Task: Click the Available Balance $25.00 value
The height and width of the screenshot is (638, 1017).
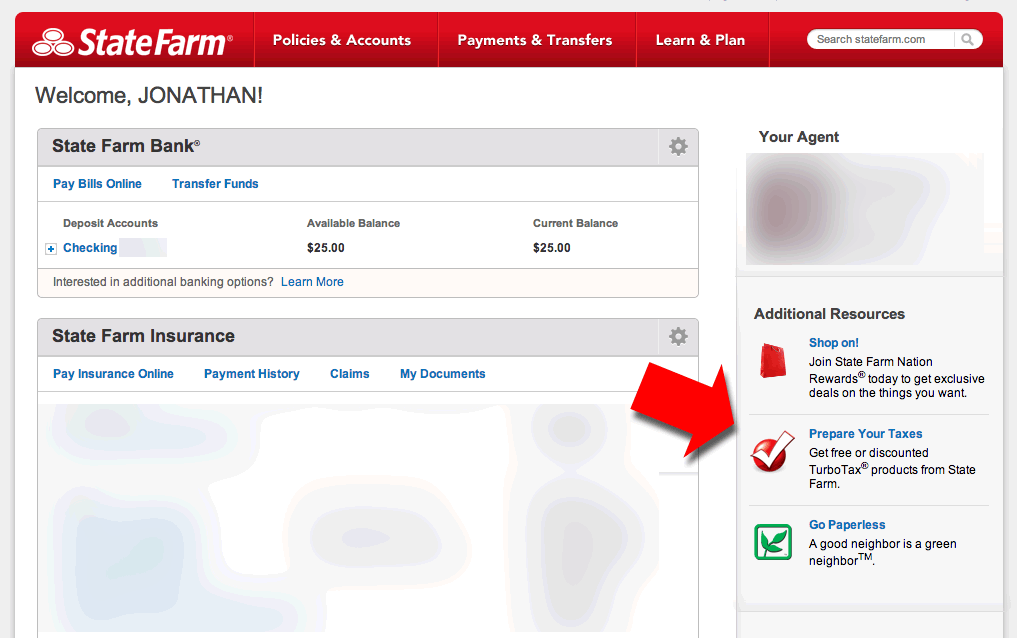Action: pyautogui.click(x=326, y=248)
